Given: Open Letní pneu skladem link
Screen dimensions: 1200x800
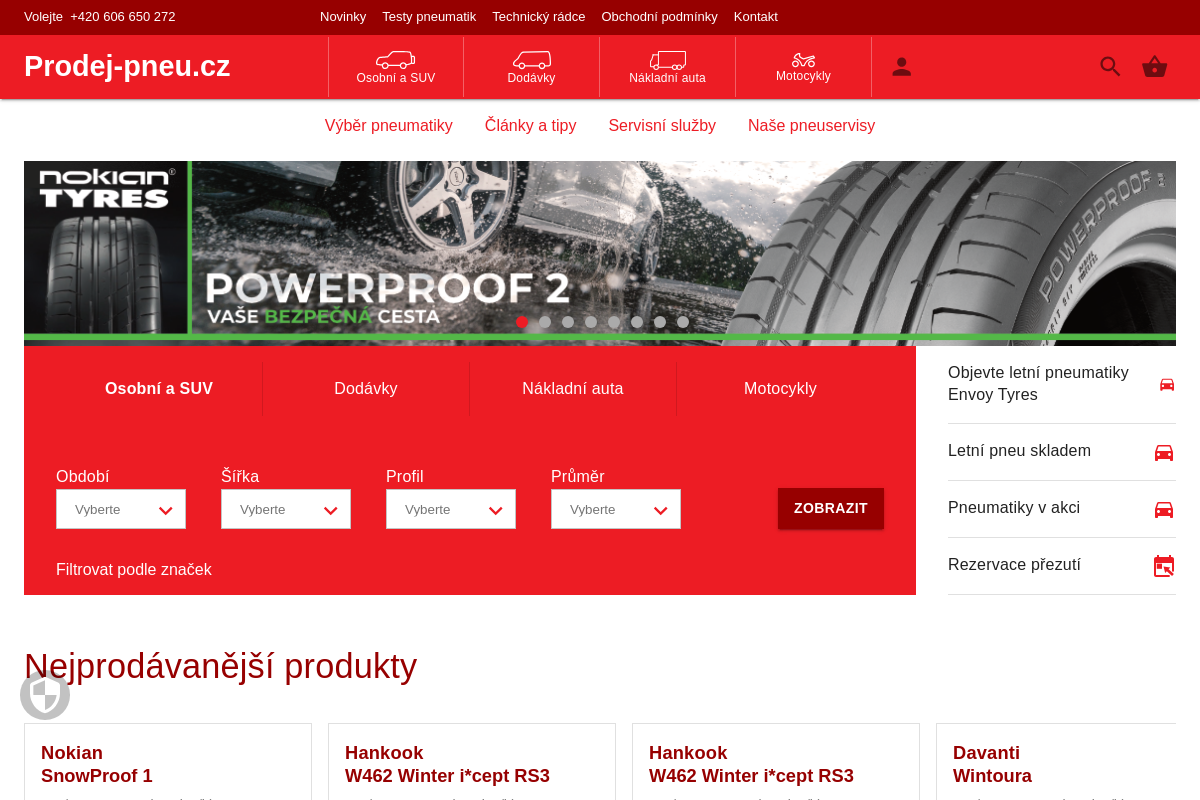Looking at the screenshot, I should [1019, 451].
